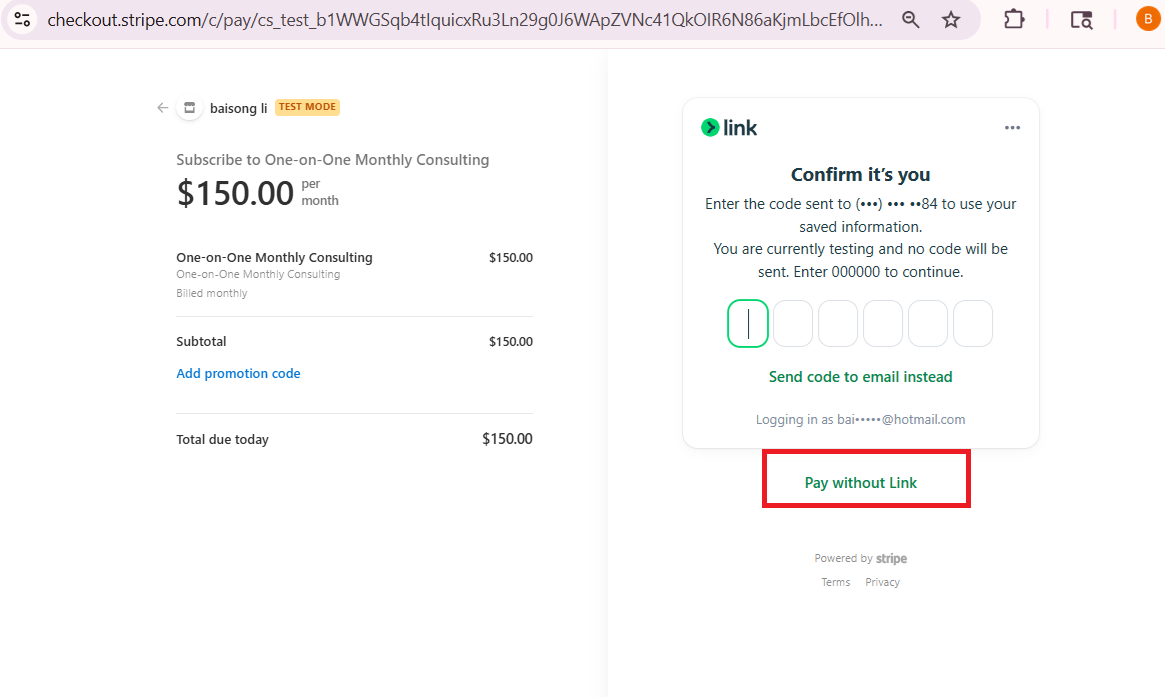Select Pay without Link
The width and height of the screenshot is (1165, 697).
[x=861, y=483]
